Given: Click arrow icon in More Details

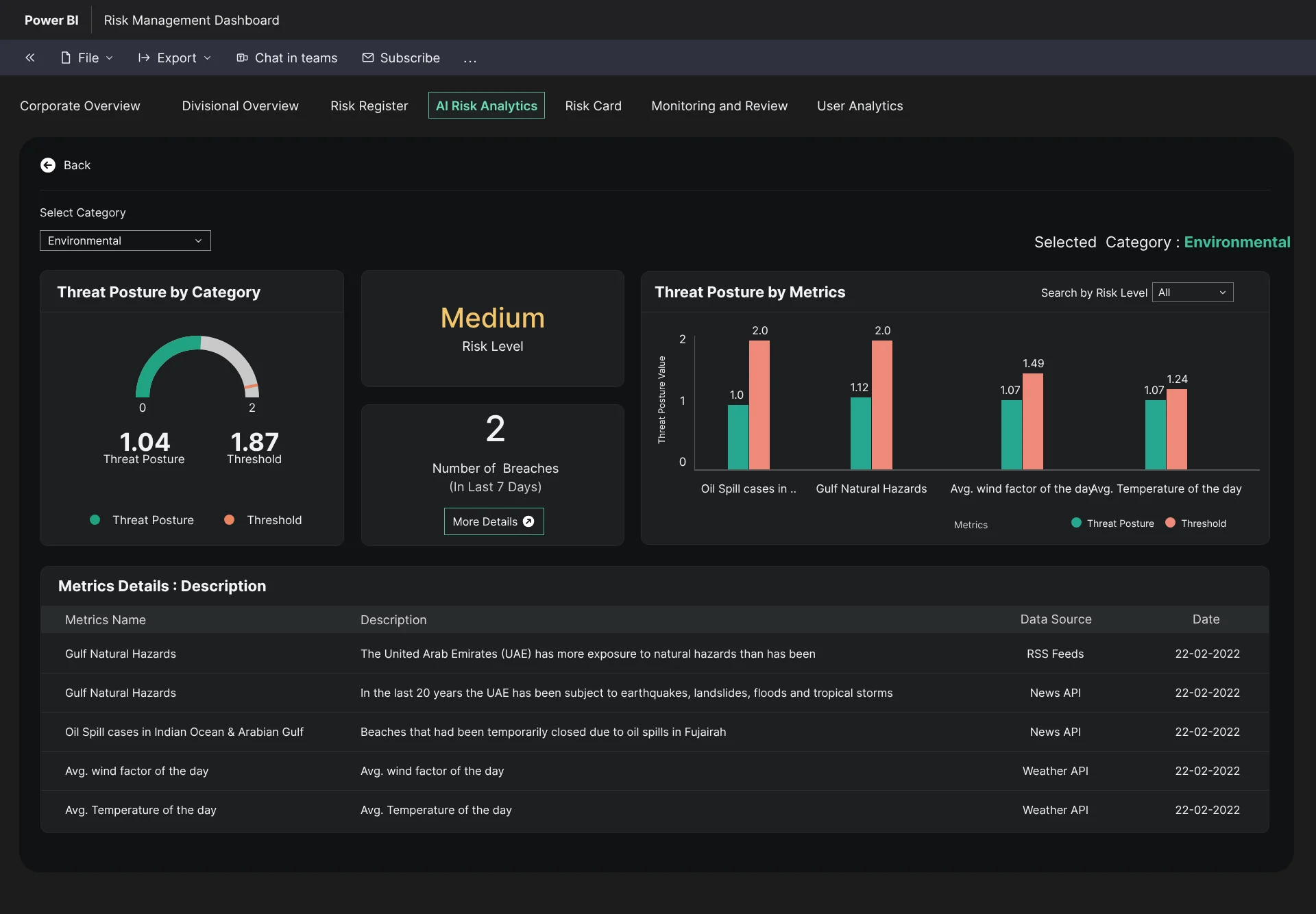Looking at the screenshot, I should point(528,521).
